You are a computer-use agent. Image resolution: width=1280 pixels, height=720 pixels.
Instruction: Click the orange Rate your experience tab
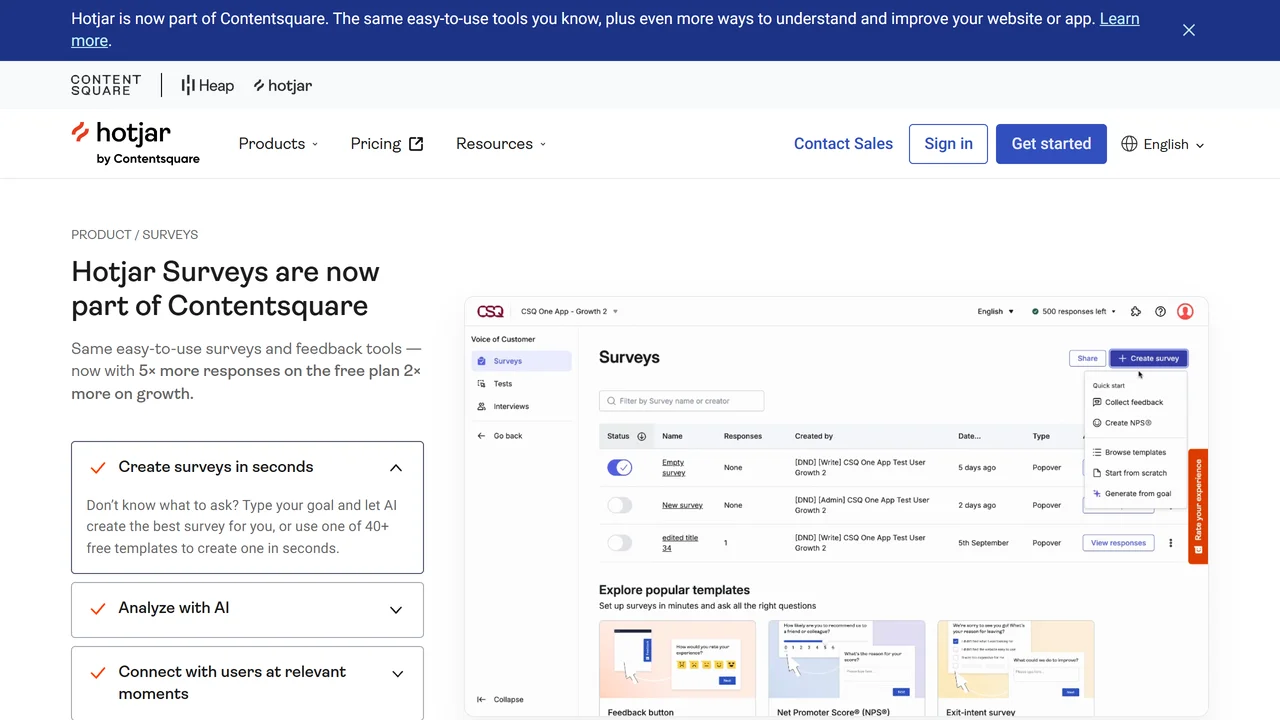point(1198,506)
